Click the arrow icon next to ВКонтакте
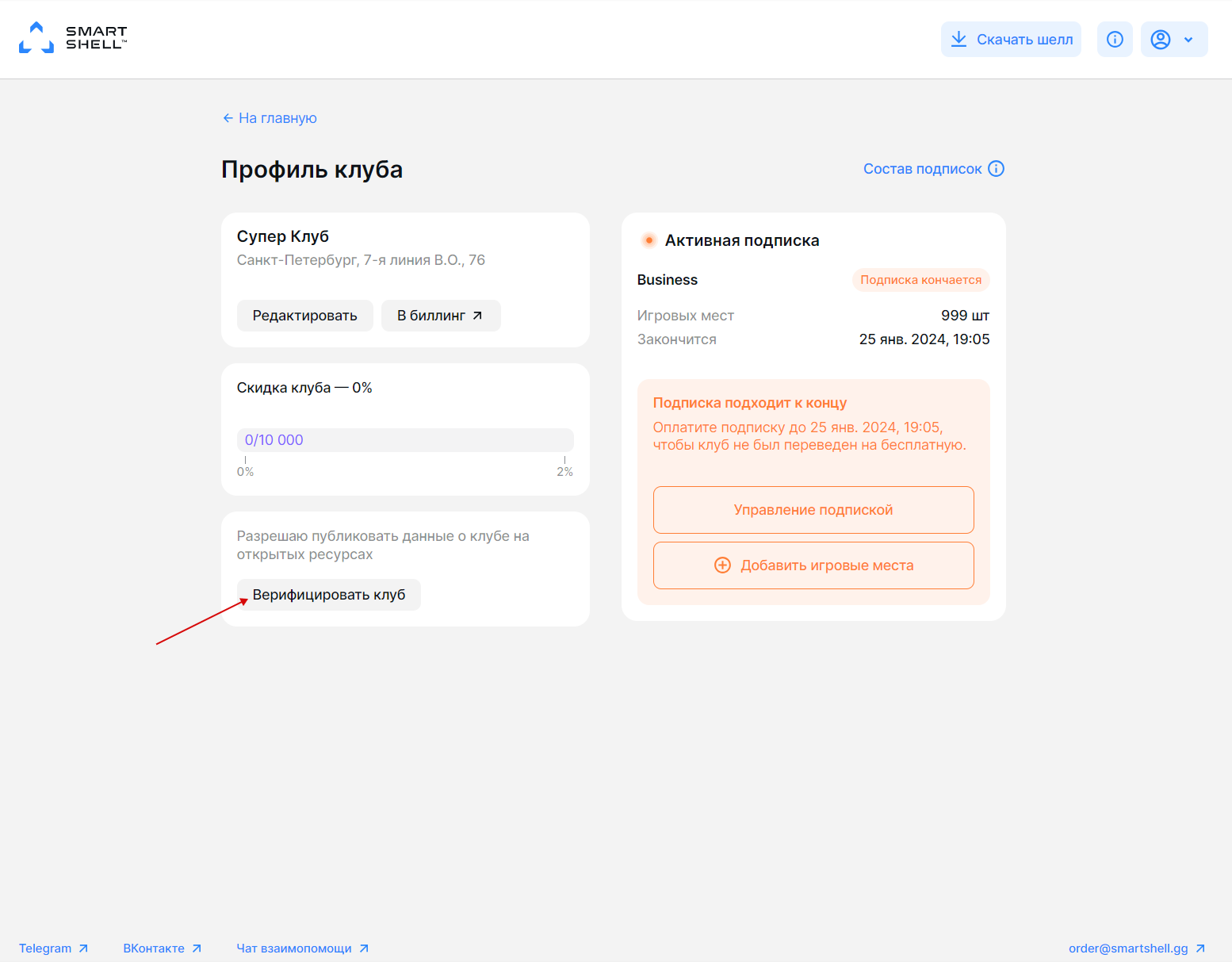This screenshot has width=1232, height=962. 197,949
